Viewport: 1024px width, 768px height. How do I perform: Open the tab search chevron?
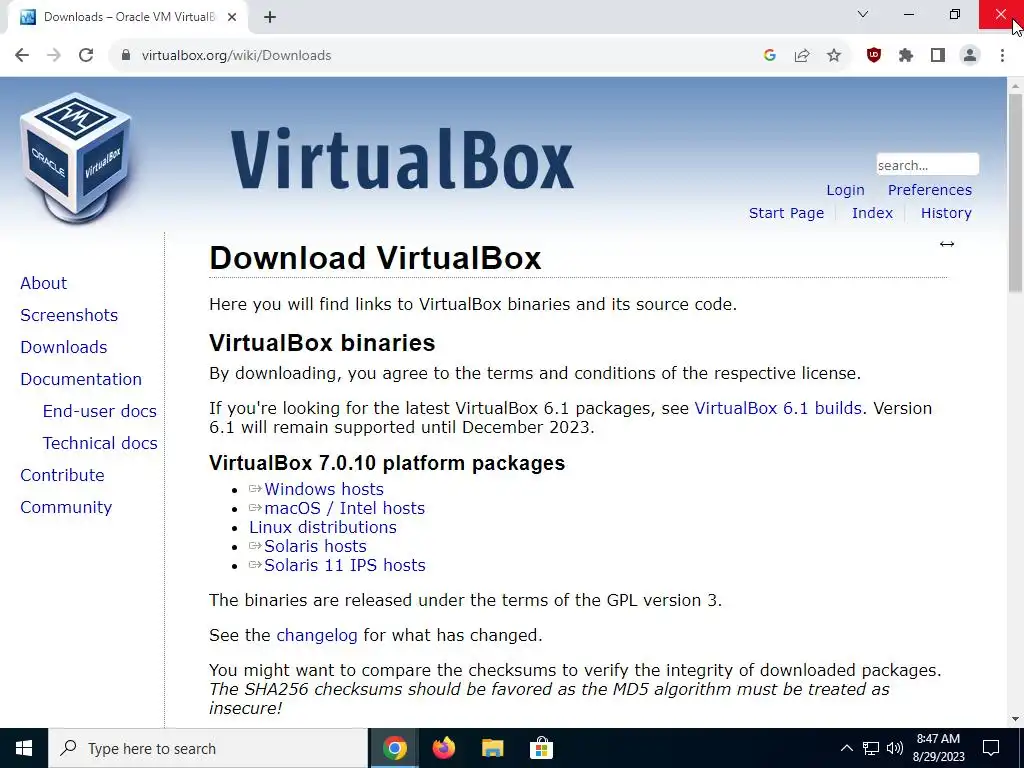click(863, 14)
